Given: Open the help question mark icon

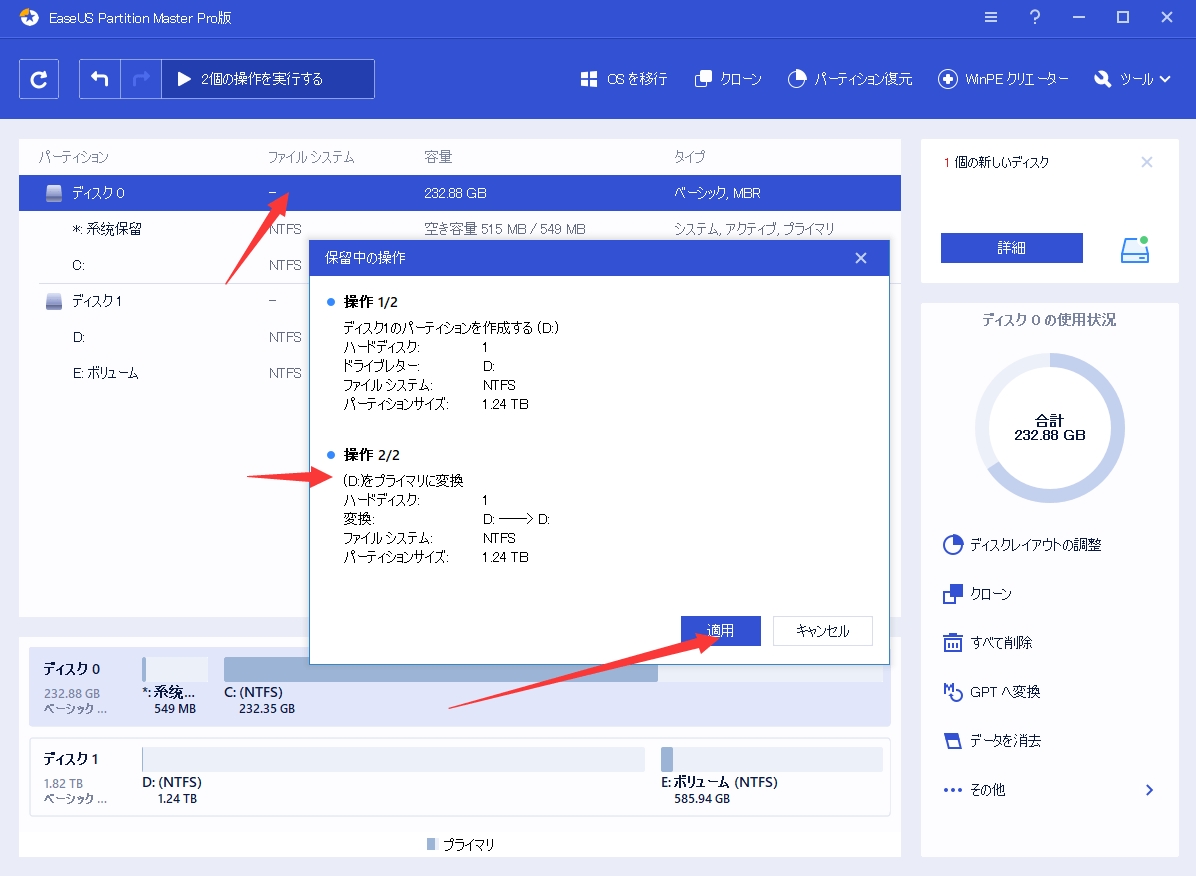Looking at the screenshot, I should [x=1035, y=17].
